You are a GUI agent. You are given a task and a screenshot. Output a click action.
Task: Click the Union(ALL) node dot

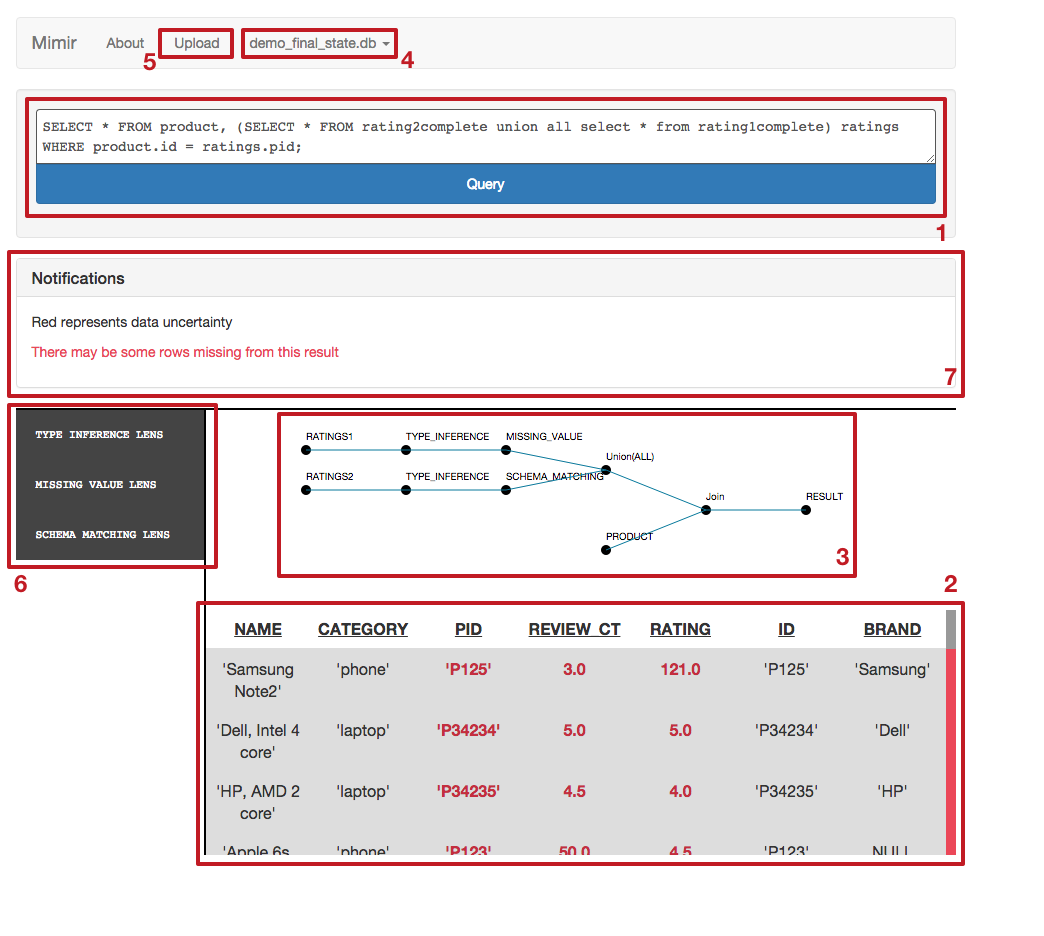pyautogui.click(x=606, y=470)
